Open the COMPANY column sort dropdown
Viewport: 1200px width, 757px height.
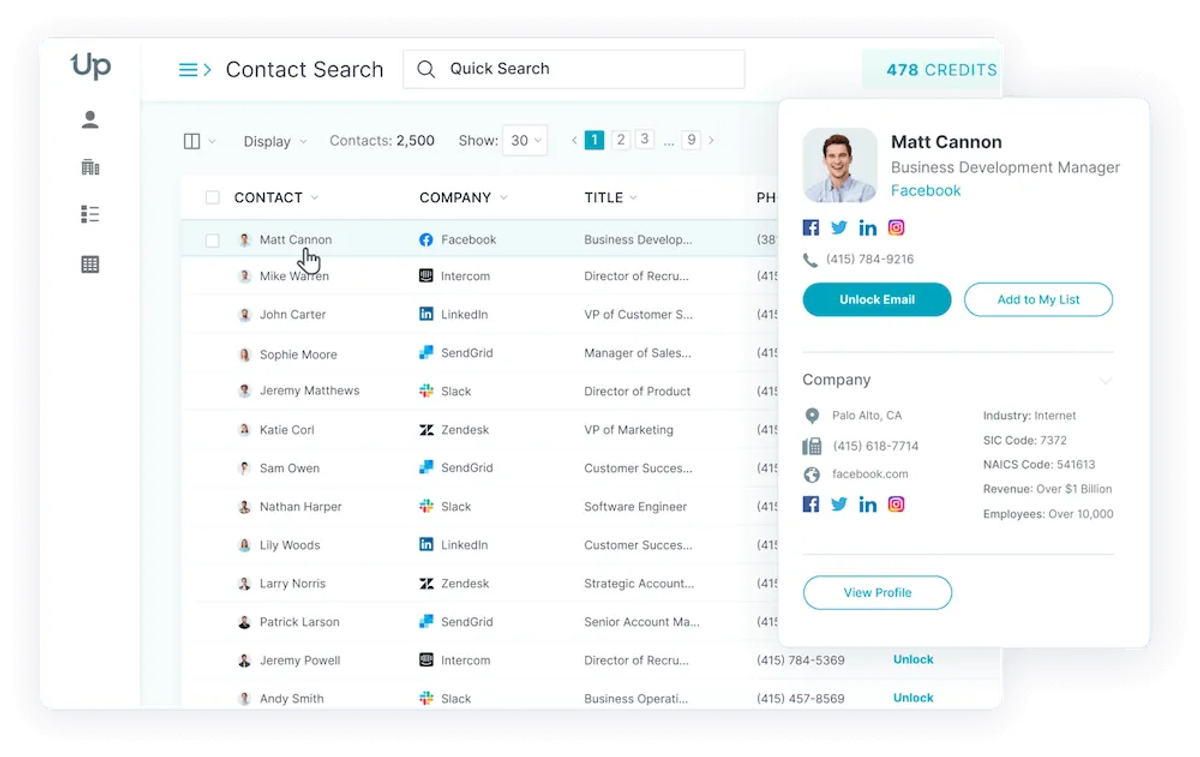(x=503, y=198)
